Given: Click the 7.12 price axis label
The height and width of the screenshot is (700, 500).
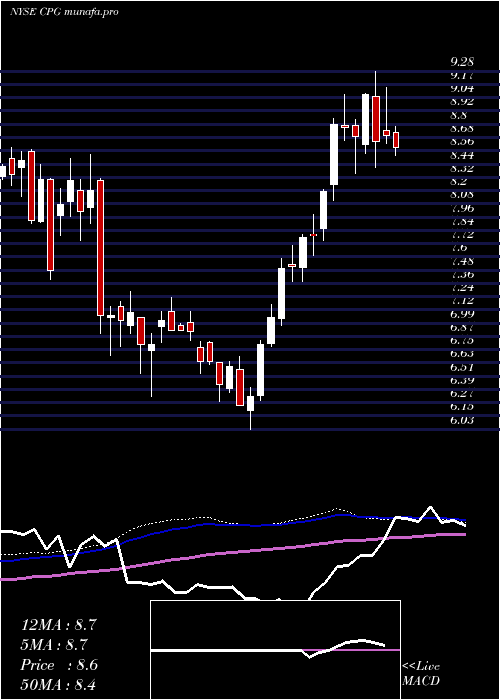Looking at the screenshot, I should click(462, 301).
